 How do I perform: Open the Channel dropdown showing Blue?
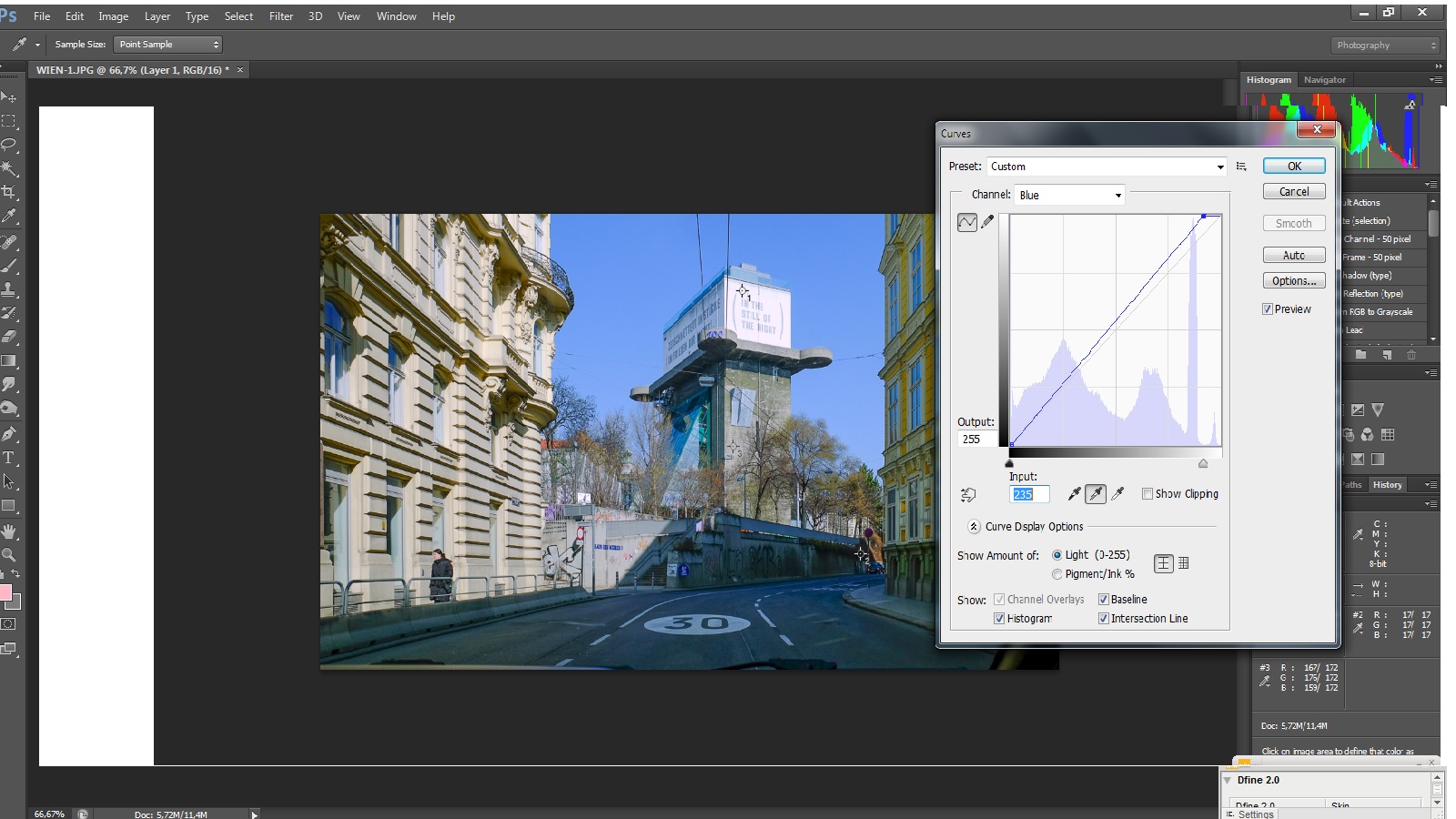click(1070, 195)
